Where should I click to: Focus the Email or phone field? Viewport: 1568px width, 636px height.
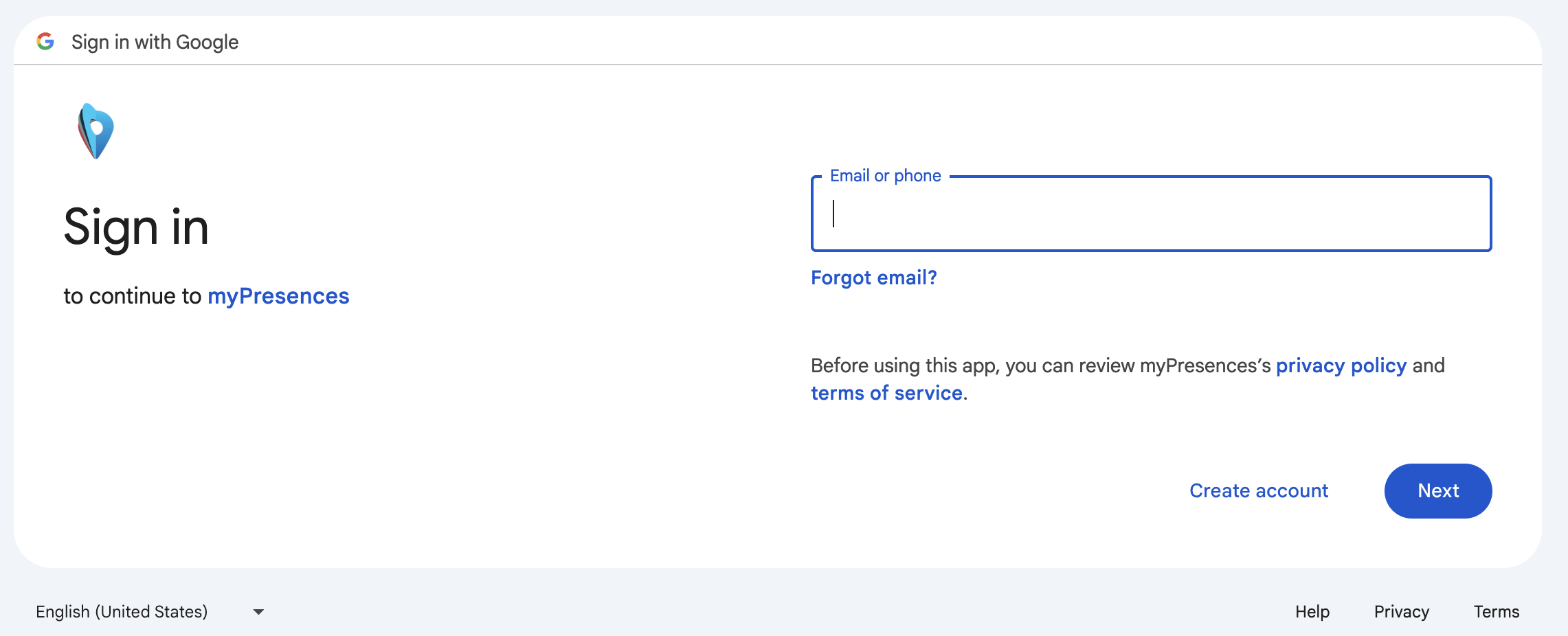[x=1151, y=214]
